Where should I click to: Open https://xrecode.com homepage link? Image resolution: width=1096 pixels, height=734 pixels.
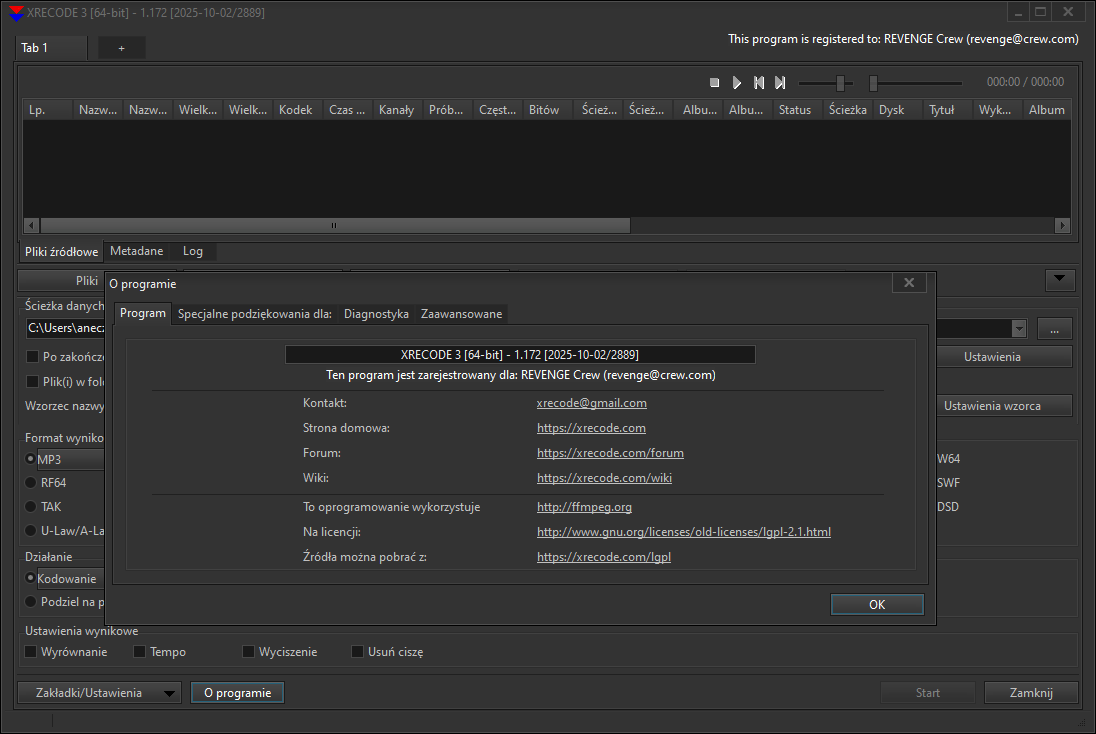click(x=591, y=428)
